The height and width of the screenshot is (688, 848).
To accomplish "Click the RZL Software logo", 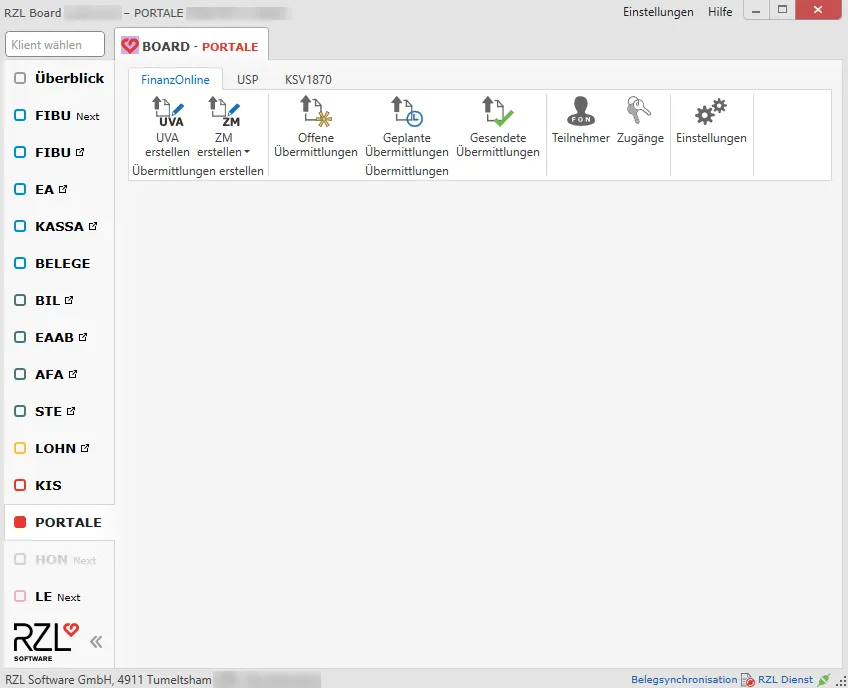I will coord(46,642).
